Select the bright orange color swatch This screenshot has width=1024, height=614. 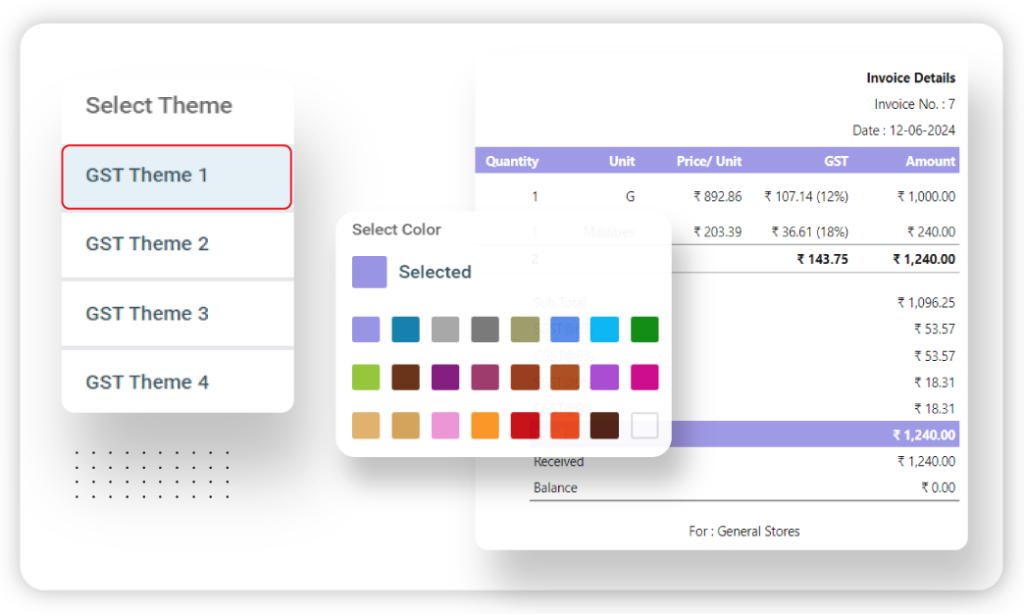coord(485,425)
